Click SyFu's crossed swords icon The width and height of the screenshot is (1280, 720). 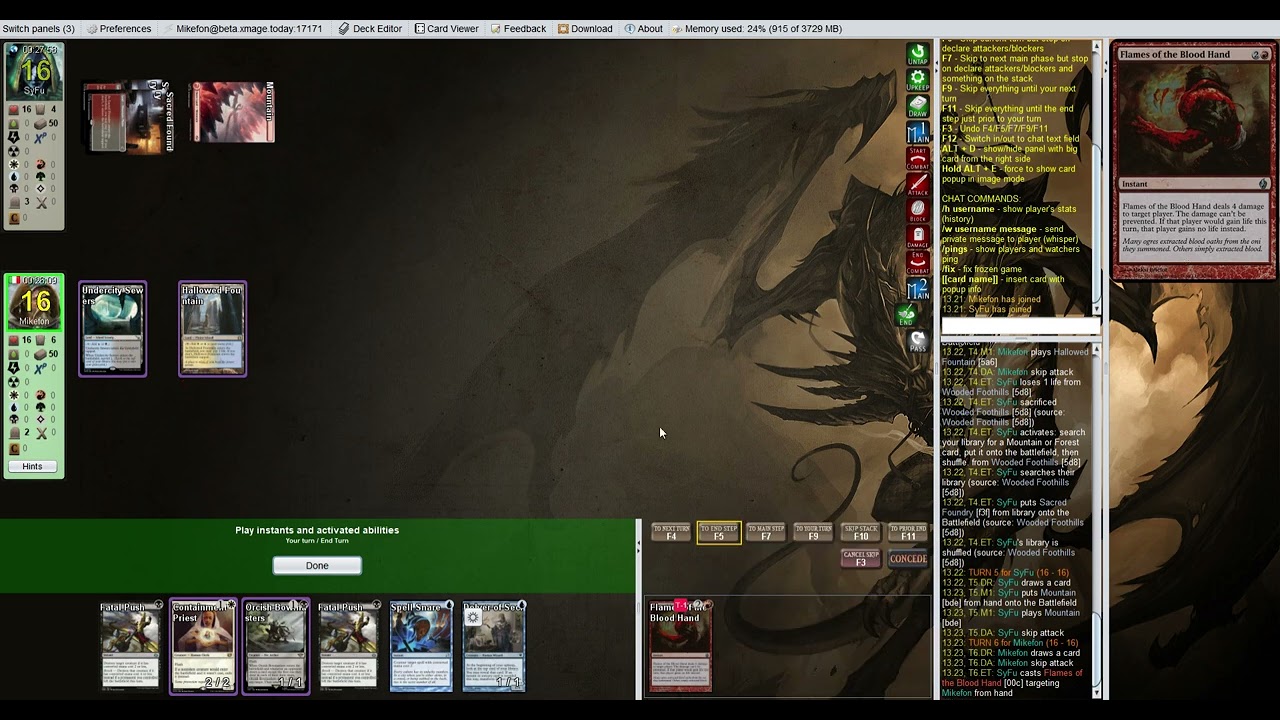coord(42,203)
